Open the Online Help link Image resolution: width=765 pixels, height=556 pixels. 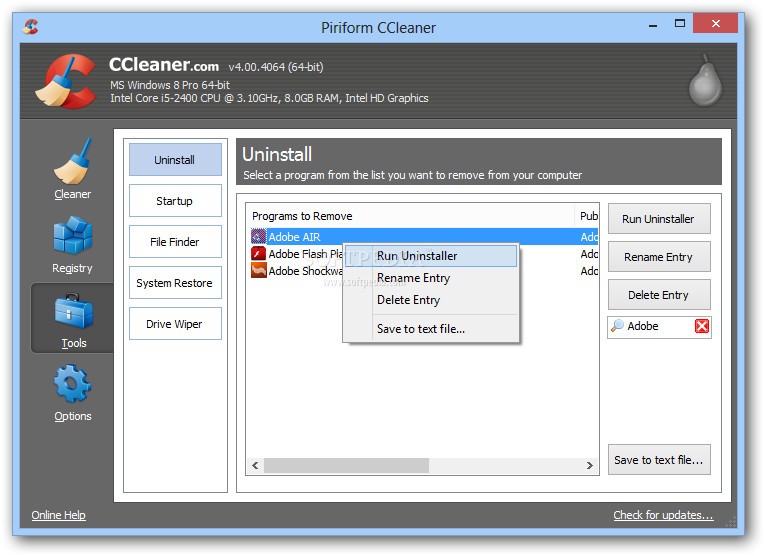click(59, 515)
